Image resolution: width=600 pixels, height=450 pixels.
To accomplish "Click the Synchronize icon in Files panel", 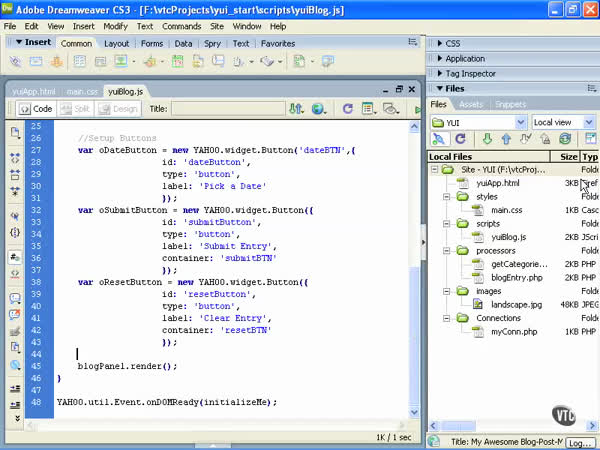I will (x=565, y=139).
